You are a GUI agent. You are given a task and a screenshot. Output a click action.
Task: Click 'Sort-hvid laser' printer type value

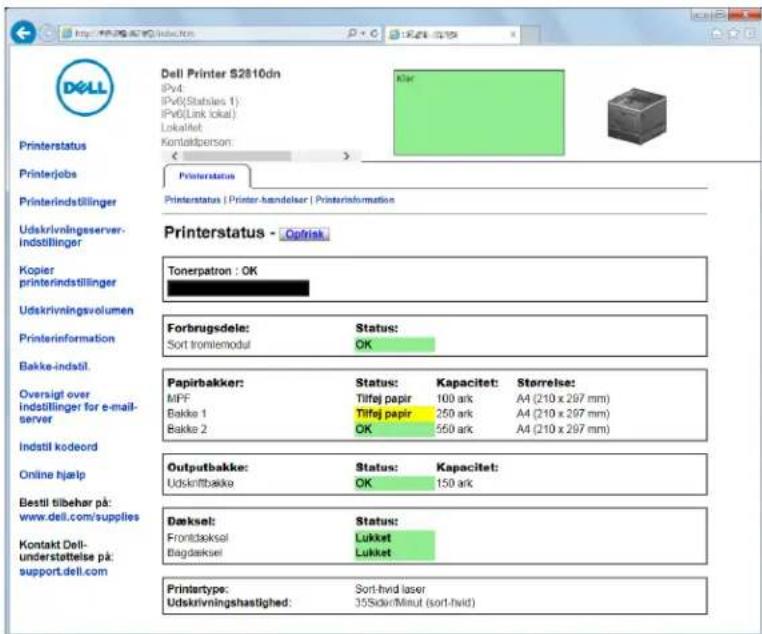(x=390, y=589)
